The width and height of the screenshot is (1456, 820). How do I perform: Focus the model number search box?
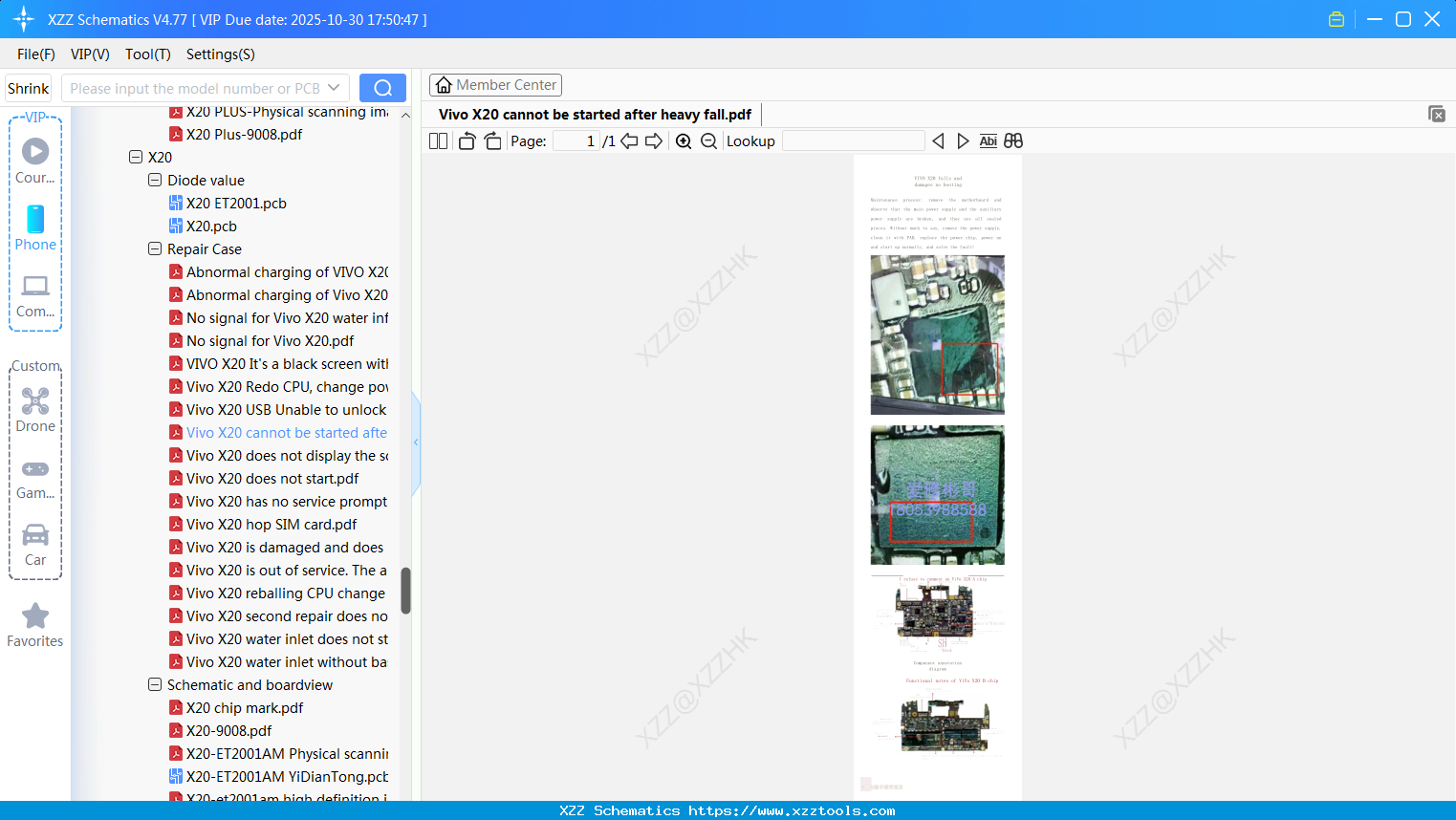(195, 88)
